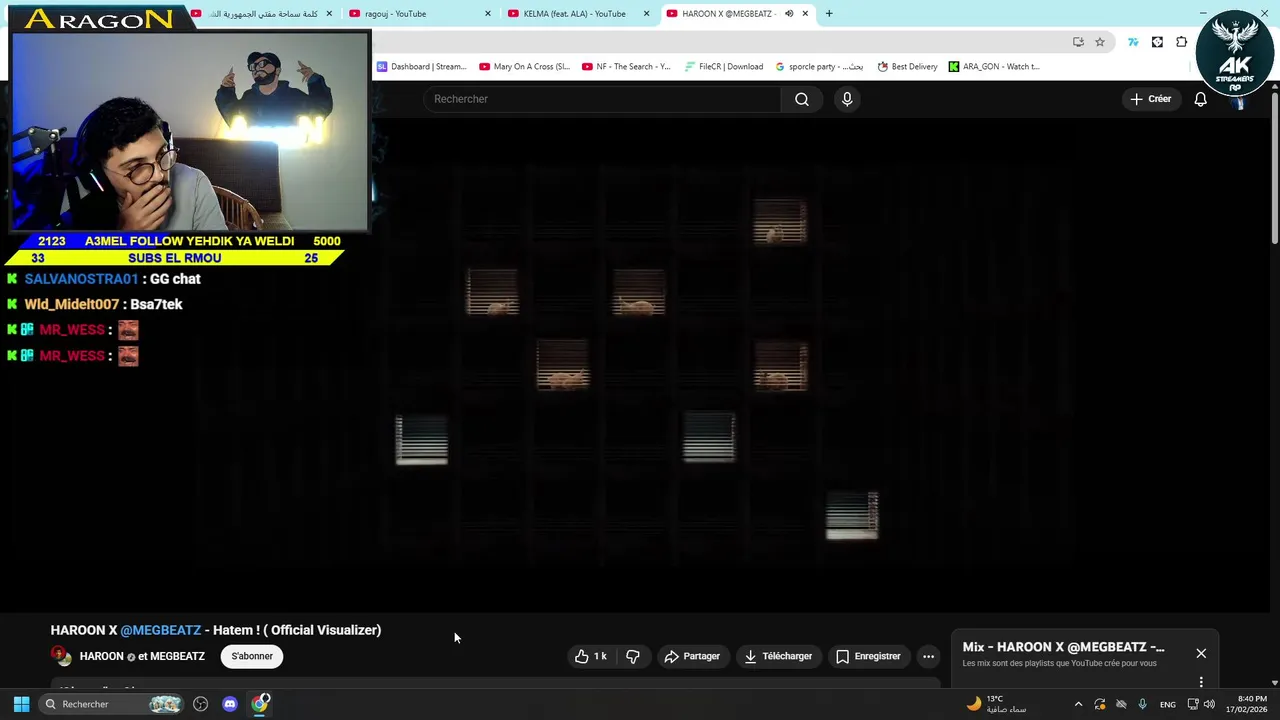1280x720 pixels.
Task: Open the HAROON channel avatar
Action: click(61, 656)
